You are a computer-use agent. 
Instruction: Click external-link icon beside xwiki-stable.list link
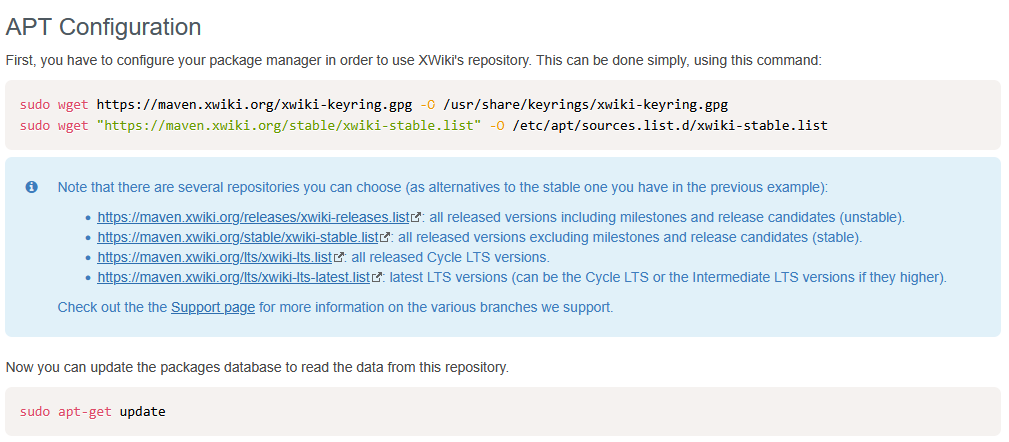tap(385, 238)
